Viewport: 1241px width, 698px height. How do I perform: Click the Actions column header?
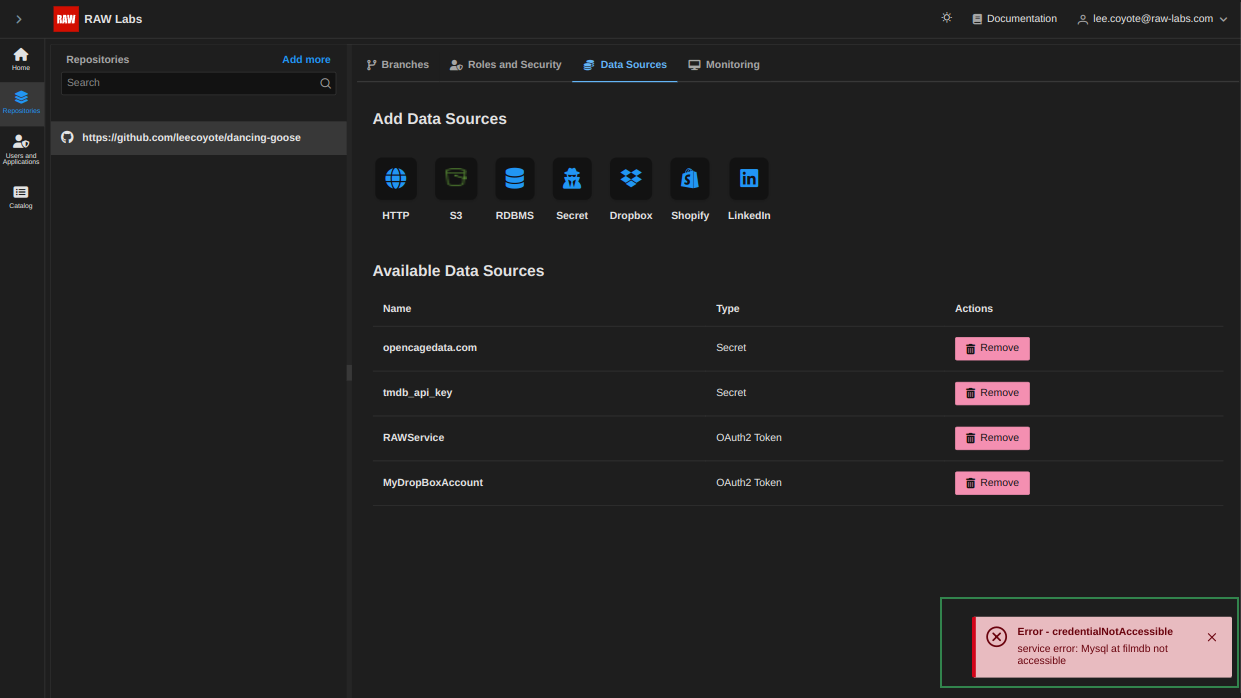coord(974,309)
